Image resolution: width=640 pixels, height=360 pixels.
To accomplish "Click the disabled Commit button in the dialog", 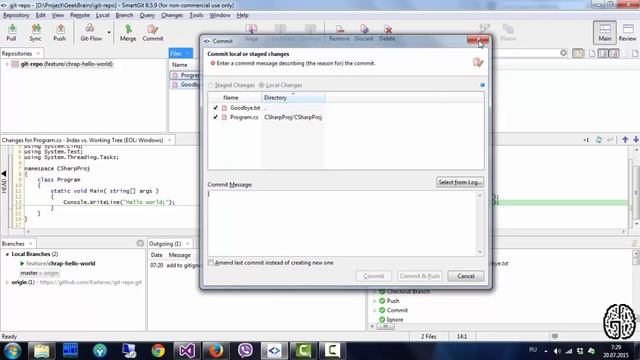I will 373,276.
